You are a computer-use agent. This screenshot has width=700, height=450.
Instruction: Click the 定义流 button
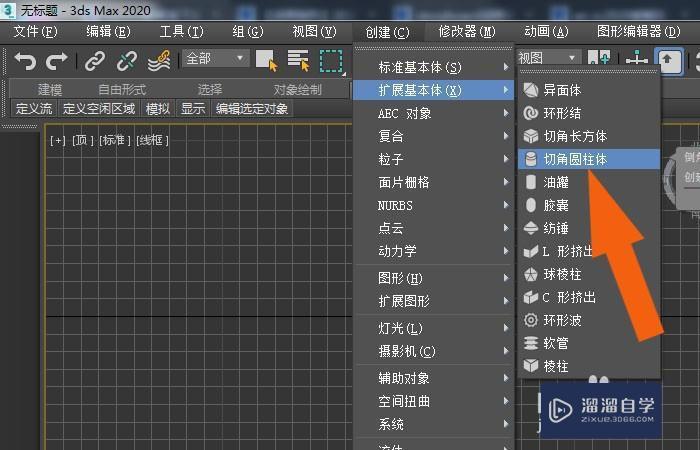point(34,108)
